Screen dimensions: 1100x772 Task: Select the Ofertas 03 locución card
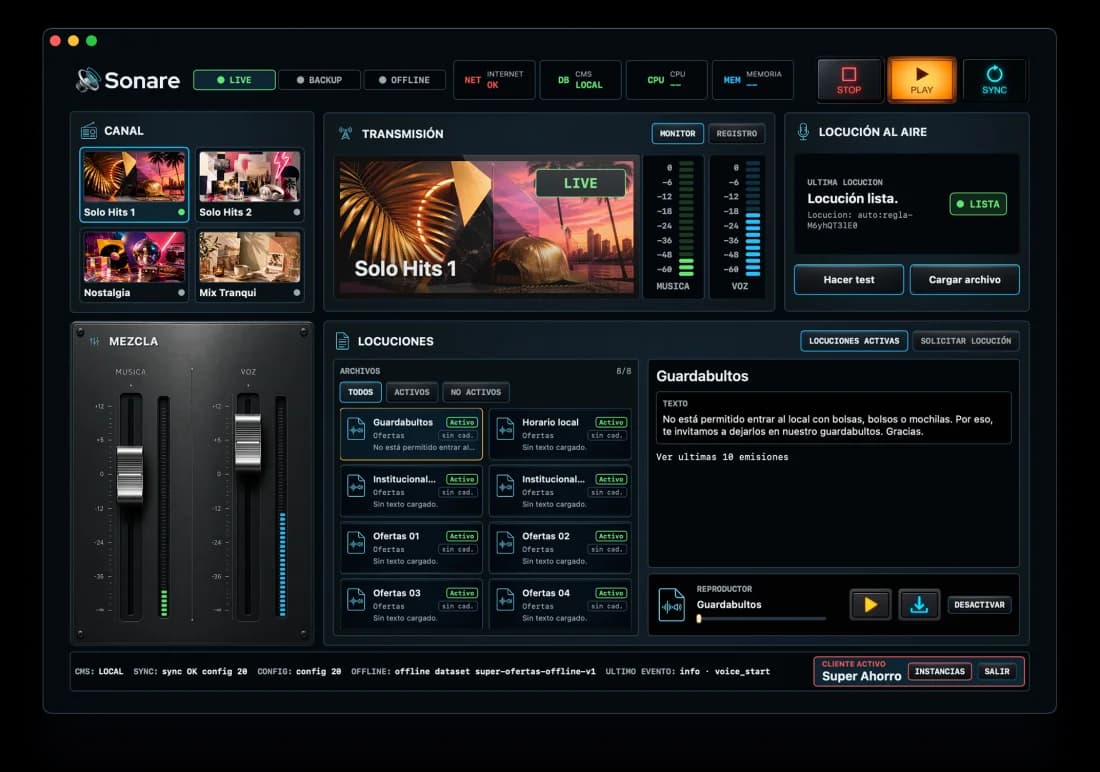coord(412,604)
